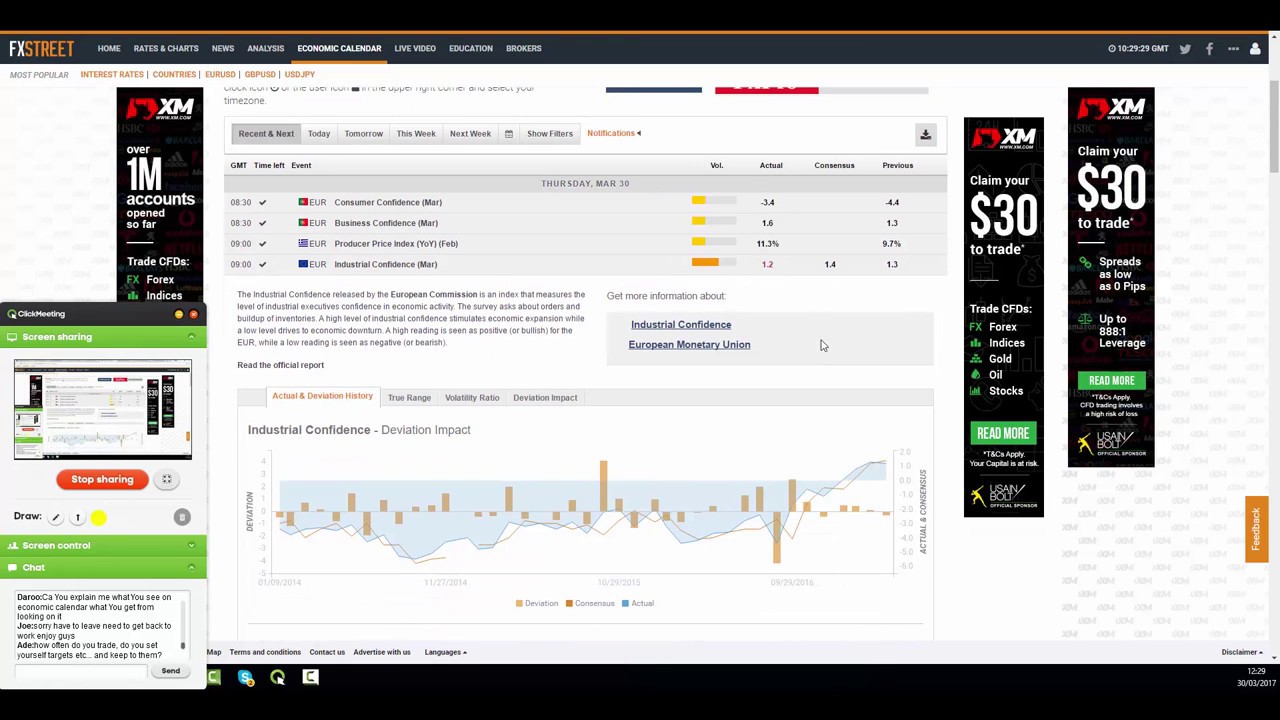The height and width of the screenshot is (720, 1280).
Task: Select Actual & Deviation History tab
Action: (x=322, y=397)
